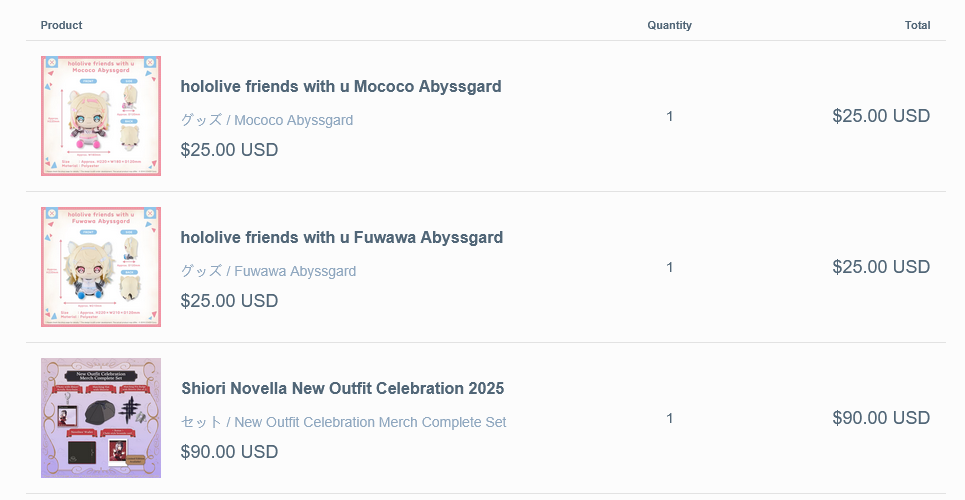965x500 pixels.
Task: Click the $90.00 USD total for Shiori set
Action: 881,418
